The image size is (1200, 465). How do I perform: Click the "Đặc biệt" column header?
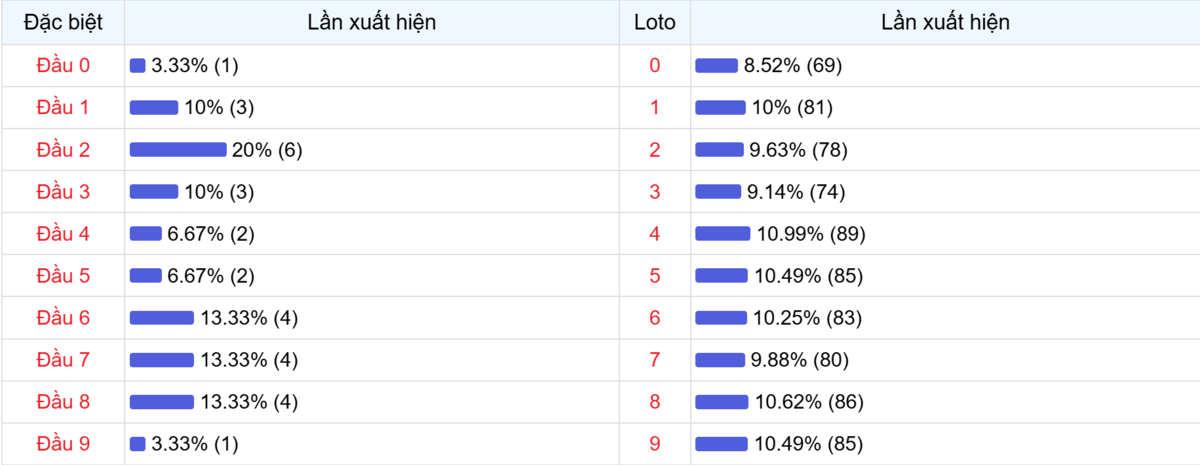coord(63,22)
